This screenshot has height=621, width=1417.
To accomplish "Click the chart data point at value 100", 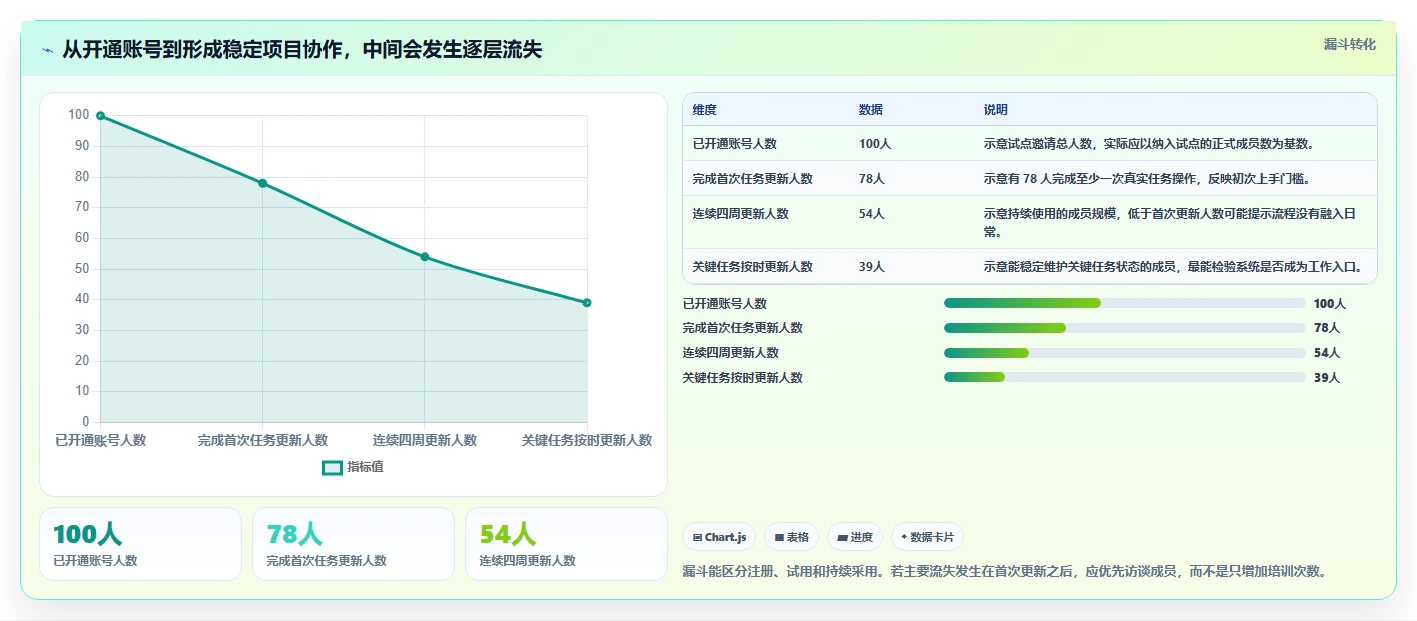I will pyautogui.click(x=100, y=116).
